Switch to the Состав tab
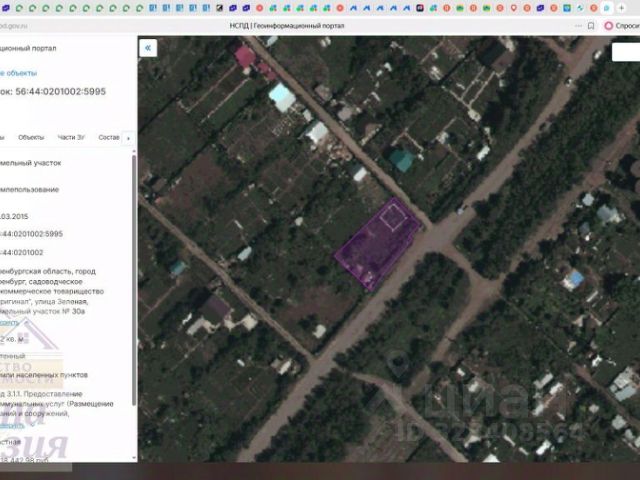 coord(109,138)
